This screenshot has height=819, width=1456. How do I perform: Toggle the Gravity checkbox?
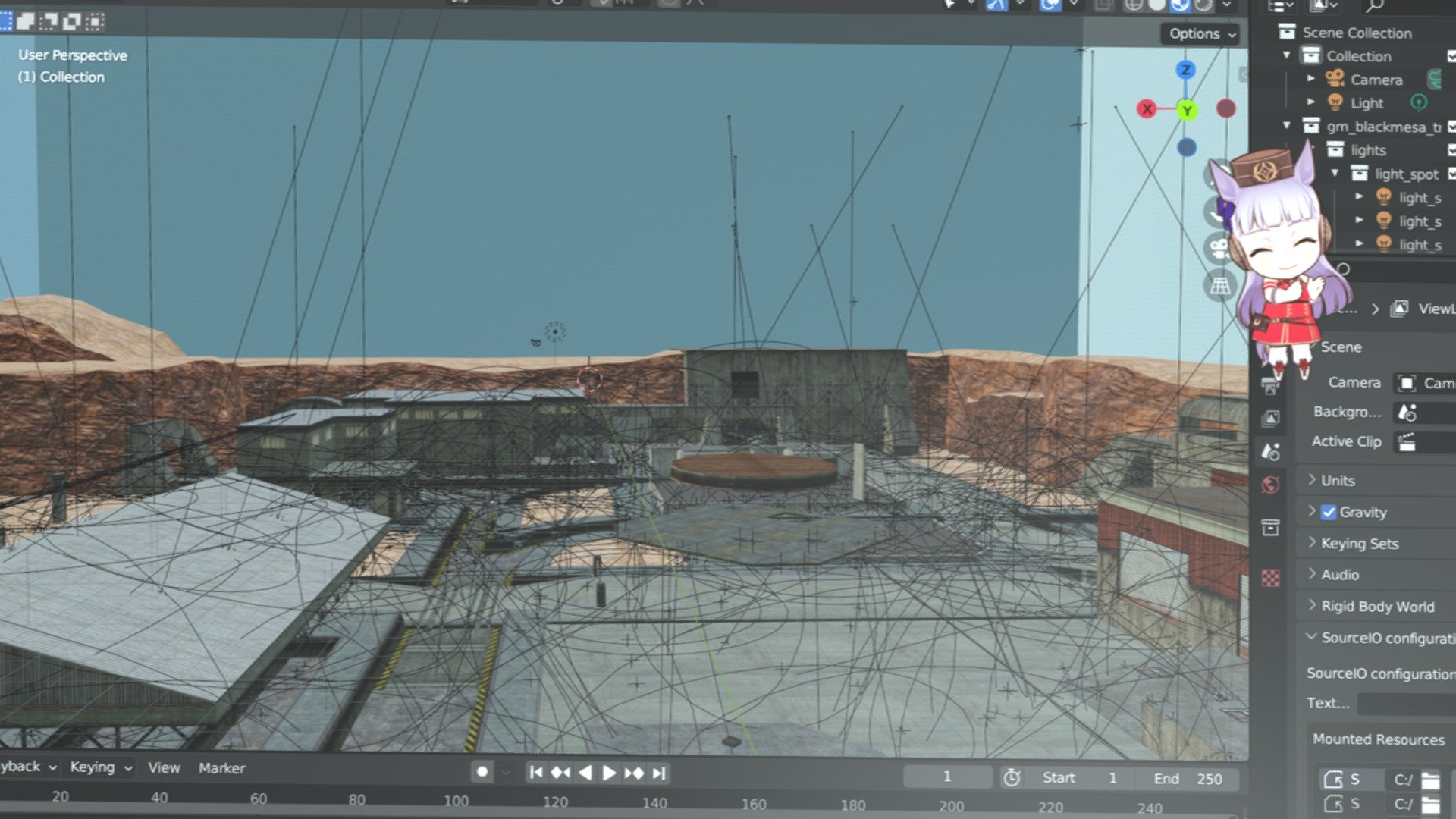point(1329,512)
